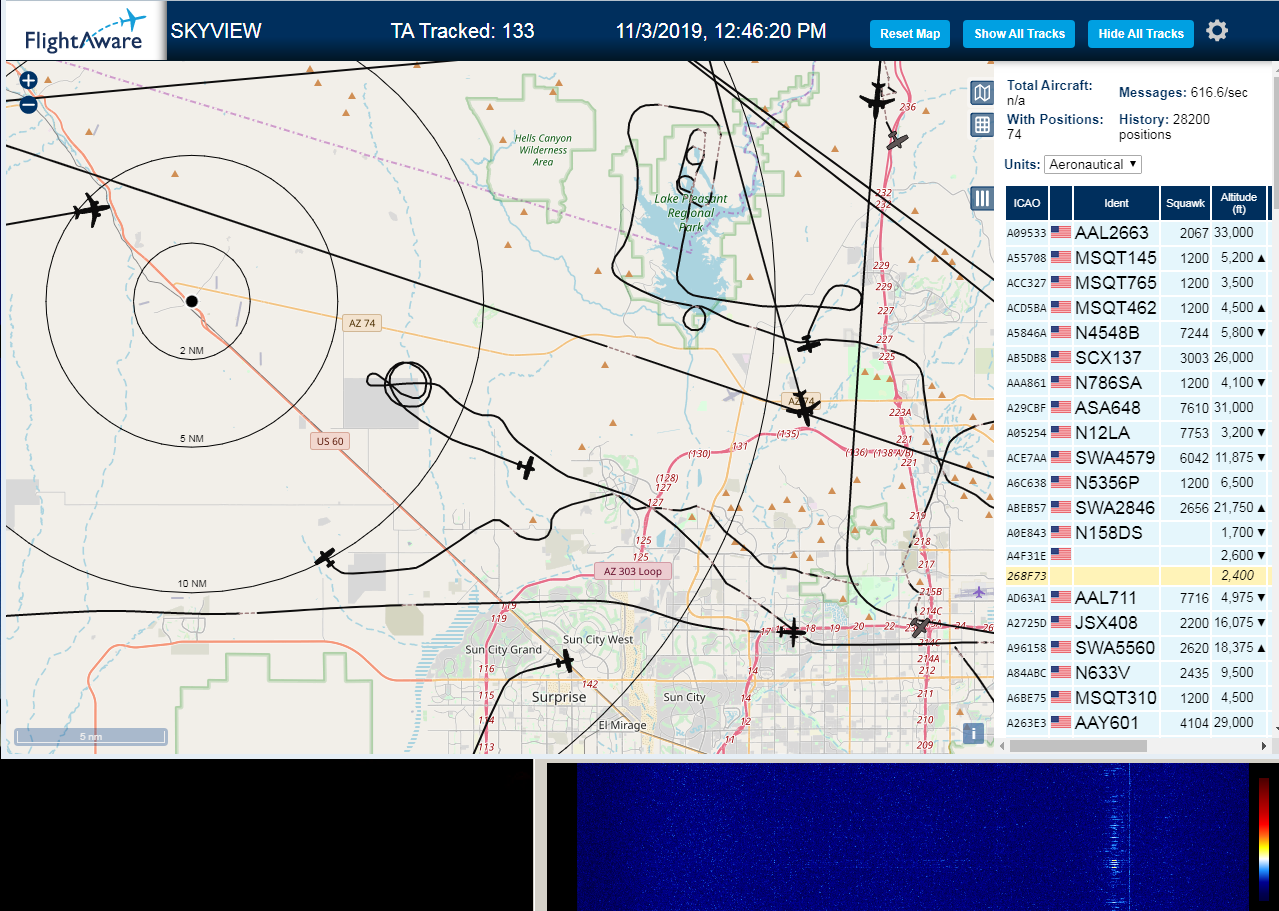The height and width of the screenshot is (911, 1279).
Task: Open the settings gear icon
Action: point(1216,31)
